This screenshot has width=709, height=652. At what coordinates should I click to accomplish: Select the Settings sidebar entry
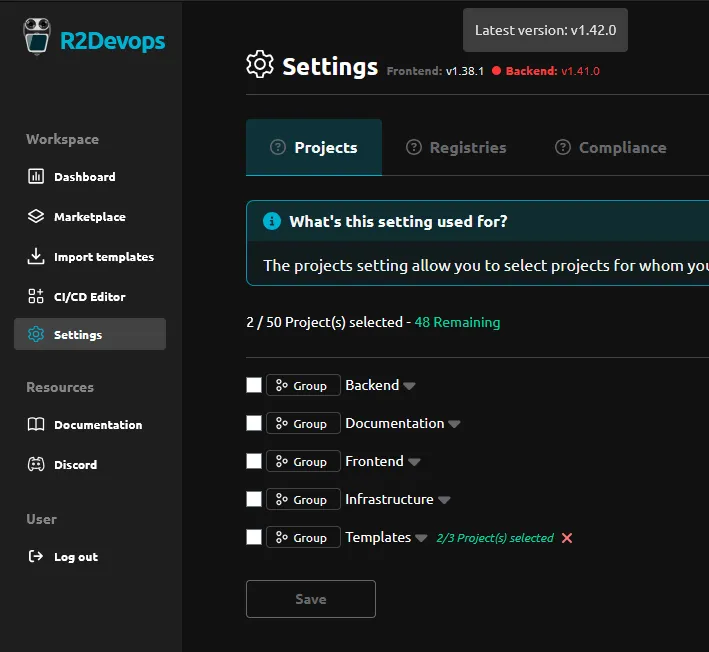click(x=90, y=334)
